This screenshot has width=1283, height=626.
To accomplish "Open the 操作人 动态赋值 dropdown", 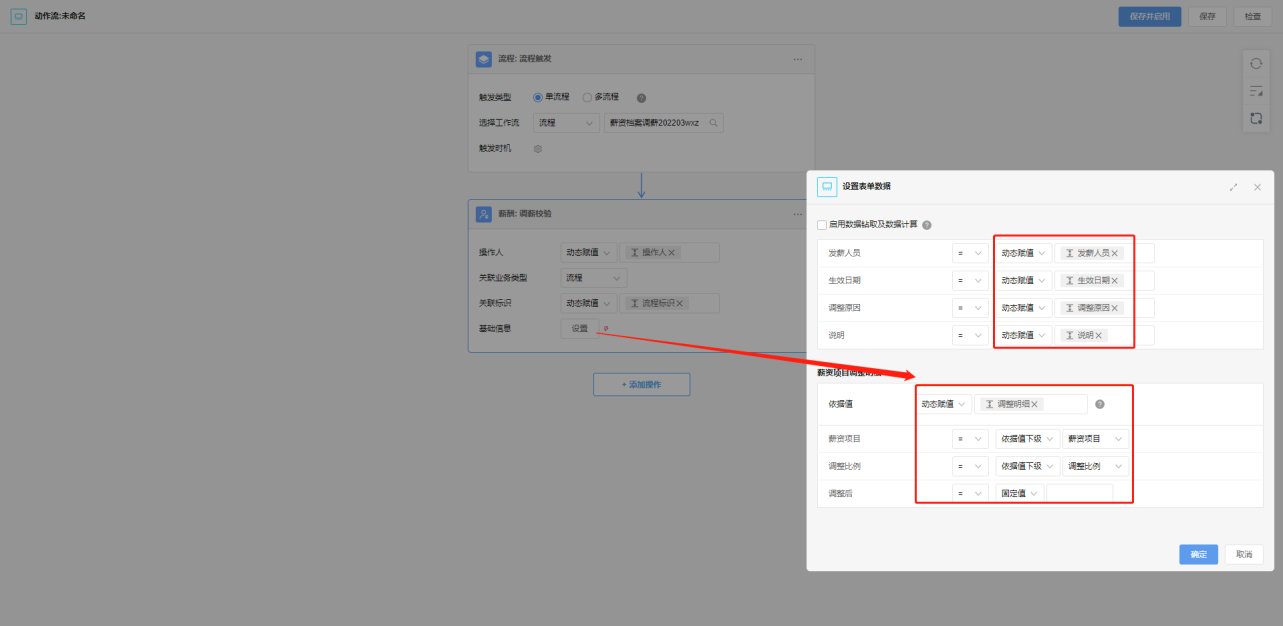I will [x=588, y=252].
